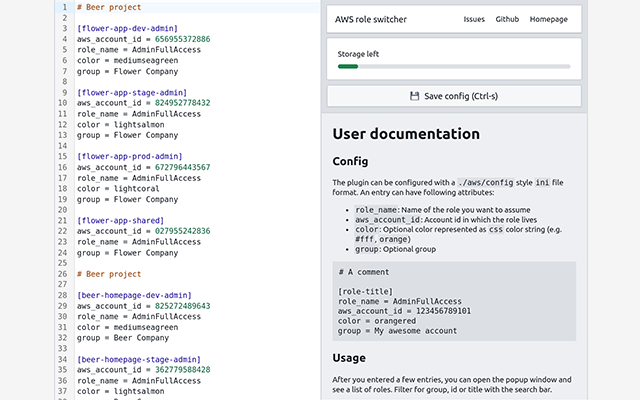The width and height of the screenshot is (640, 400).
Task: Click the [flower-app-shared] section header
Action: pyautogui.click(x=120, y=220)
